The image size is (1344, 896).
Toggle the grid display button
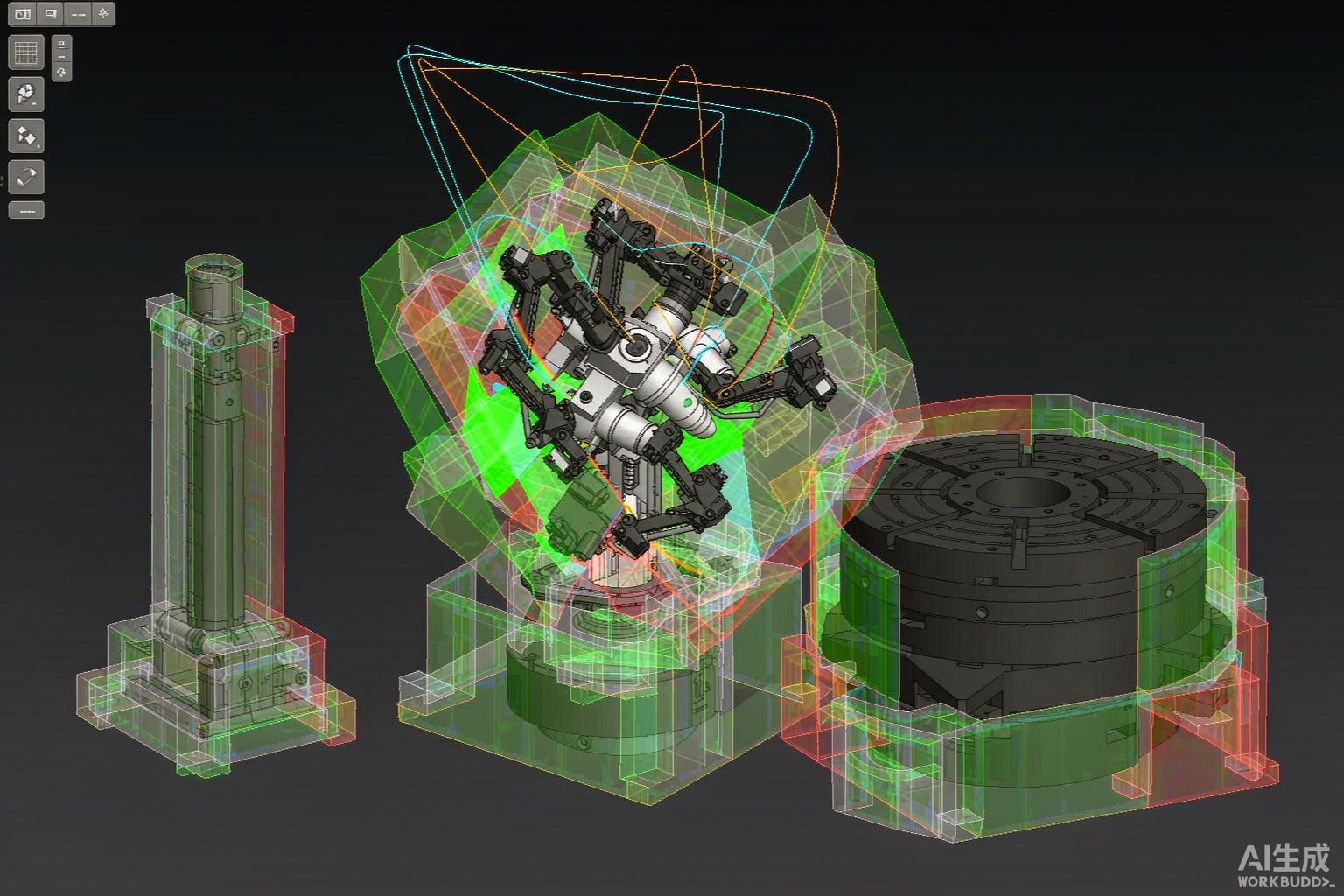tap(26, 52)
